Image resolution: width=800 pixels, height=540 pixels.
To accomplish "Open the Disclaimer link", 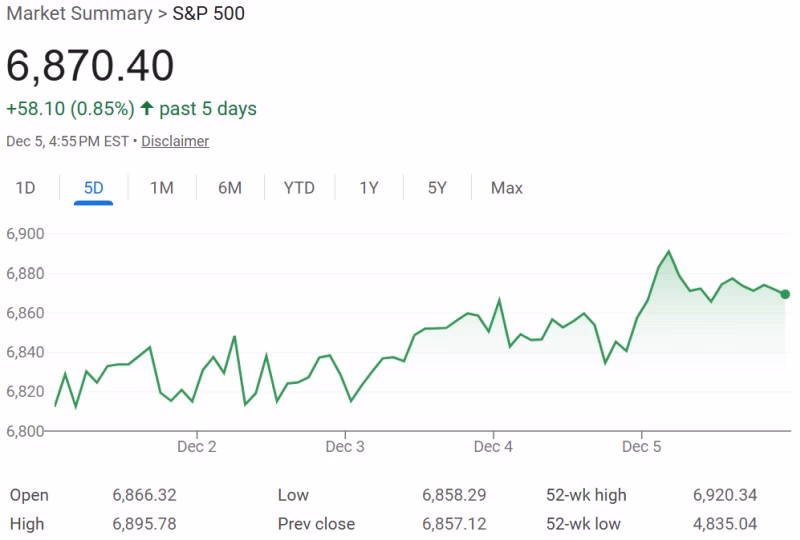I will (175, 141).
